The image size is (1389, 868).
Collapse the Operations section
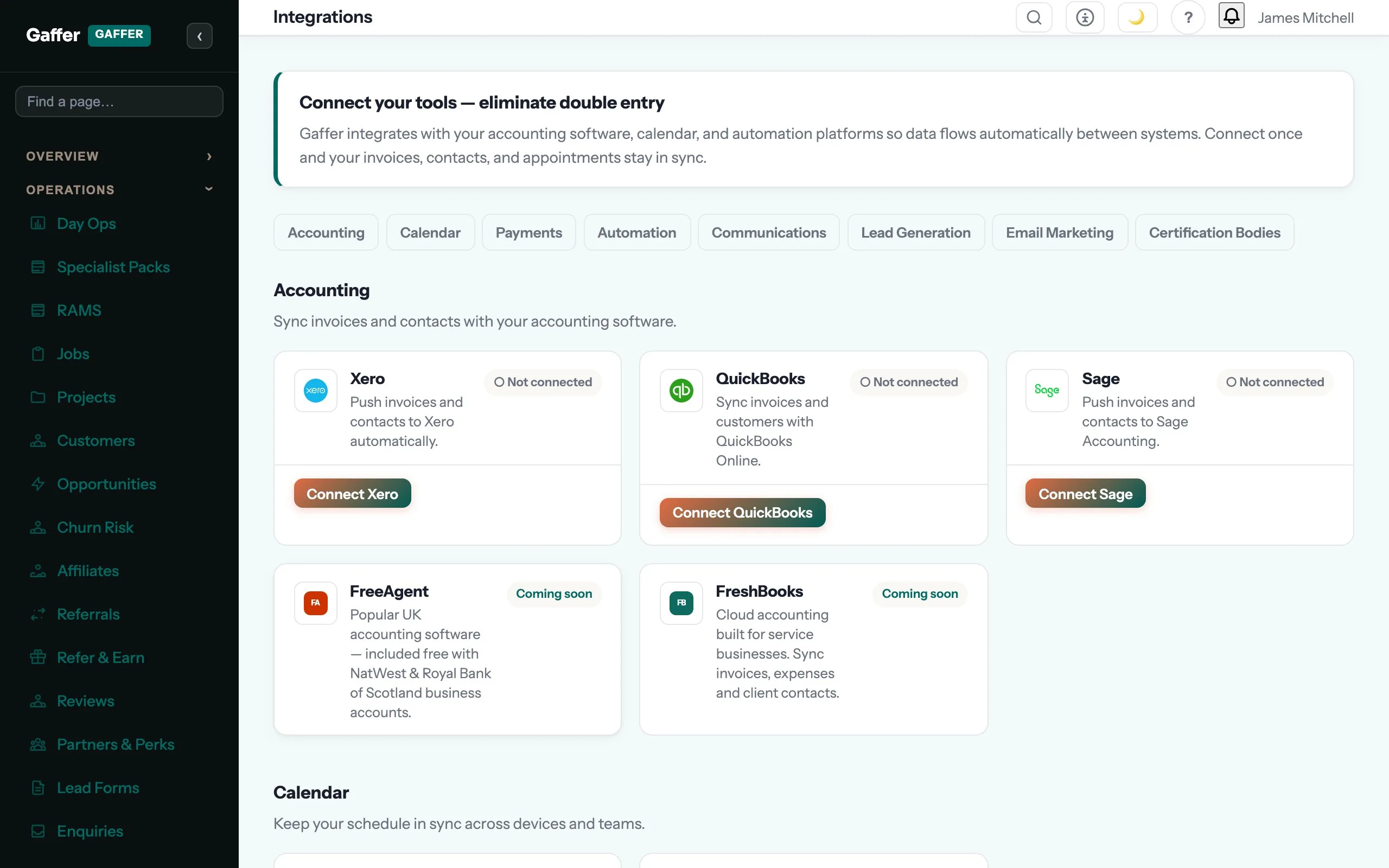119,189
